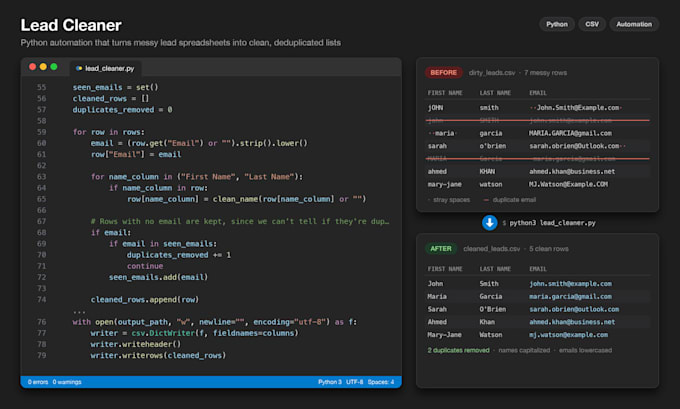The image size is (680, 409).
Task: Click the red window dot
Action: (33, 66)
